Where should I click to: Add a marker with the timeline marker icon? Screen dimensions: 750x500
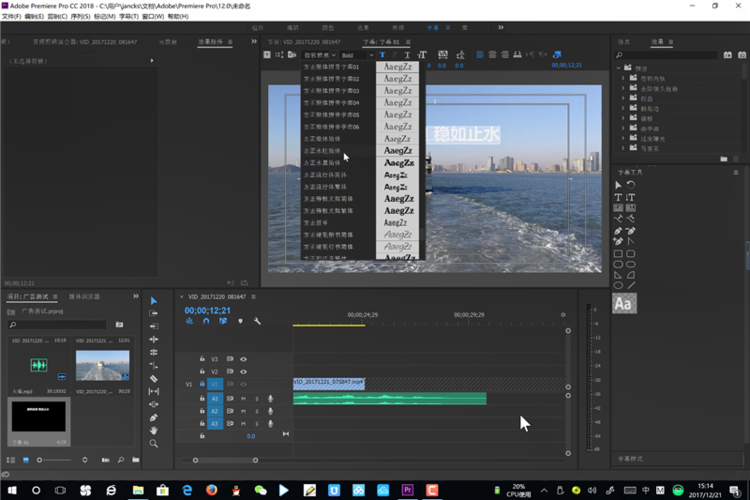[240, 321]
